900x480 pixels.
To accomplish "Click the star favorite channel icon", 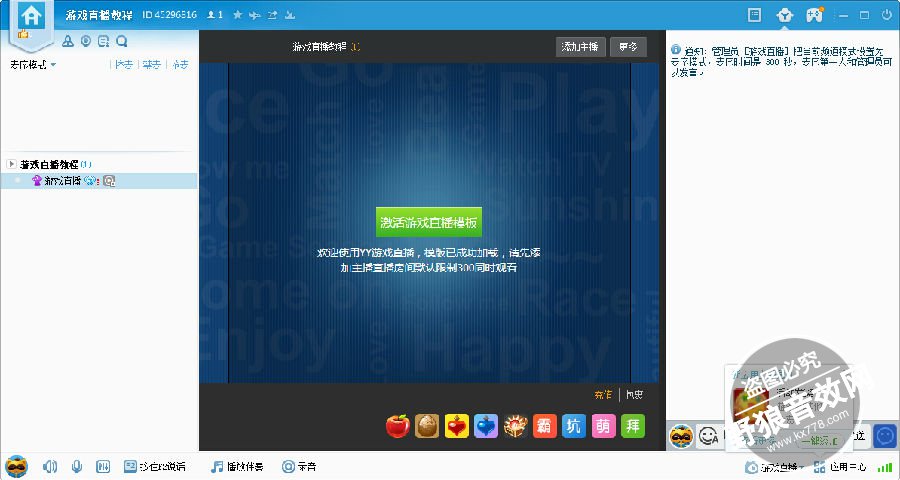I will tap(238, 15).
